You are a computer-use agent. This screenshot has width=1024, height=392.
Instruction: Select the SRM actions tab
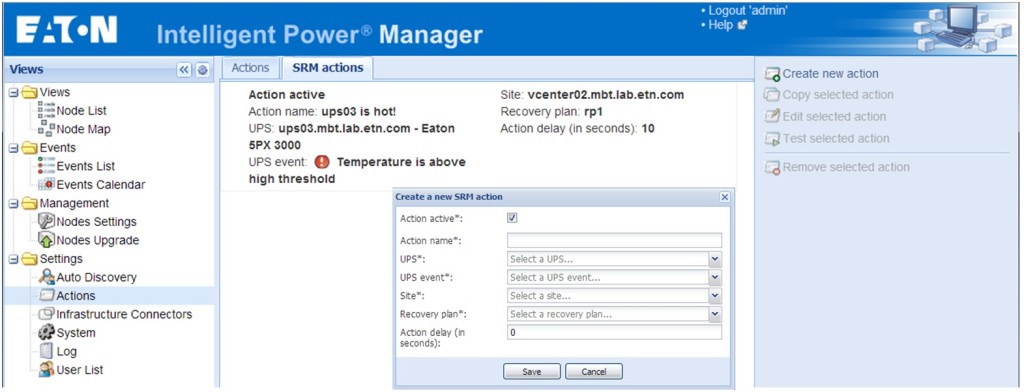(x=327, y=68)
